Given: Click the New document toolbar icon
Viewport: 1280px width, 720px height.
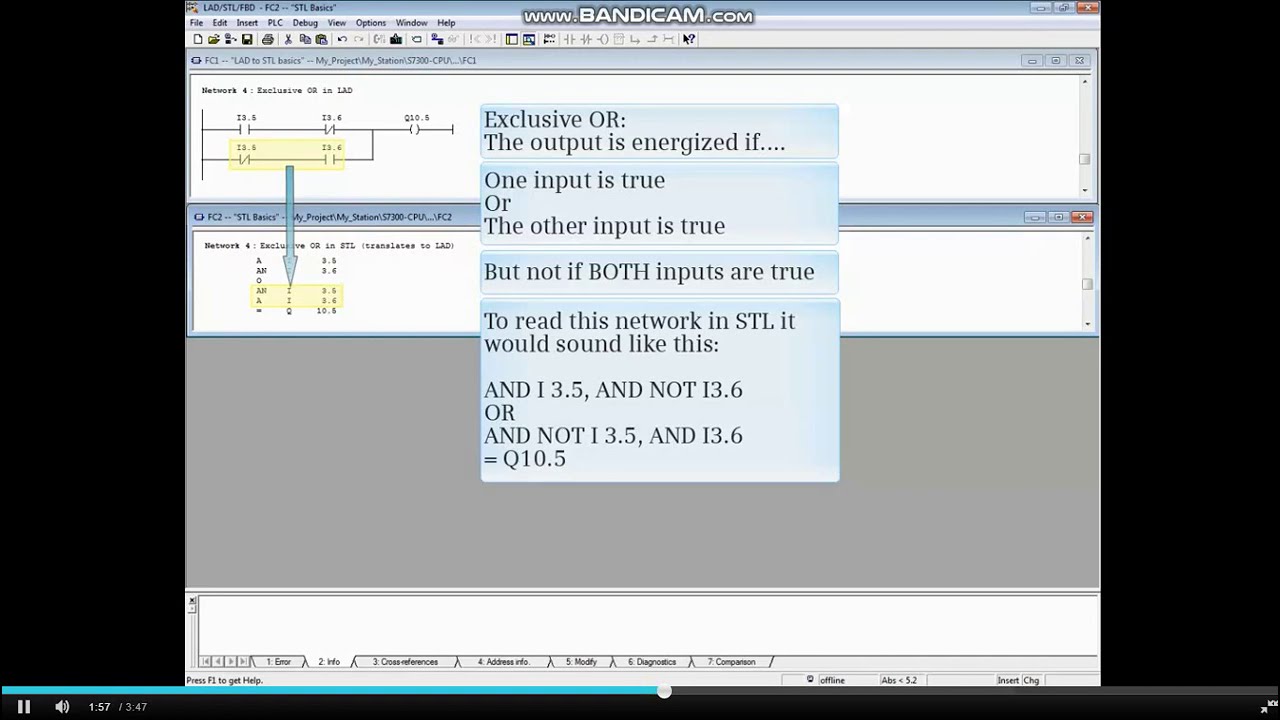Looking at the screenshot, I should coord(198,39).
